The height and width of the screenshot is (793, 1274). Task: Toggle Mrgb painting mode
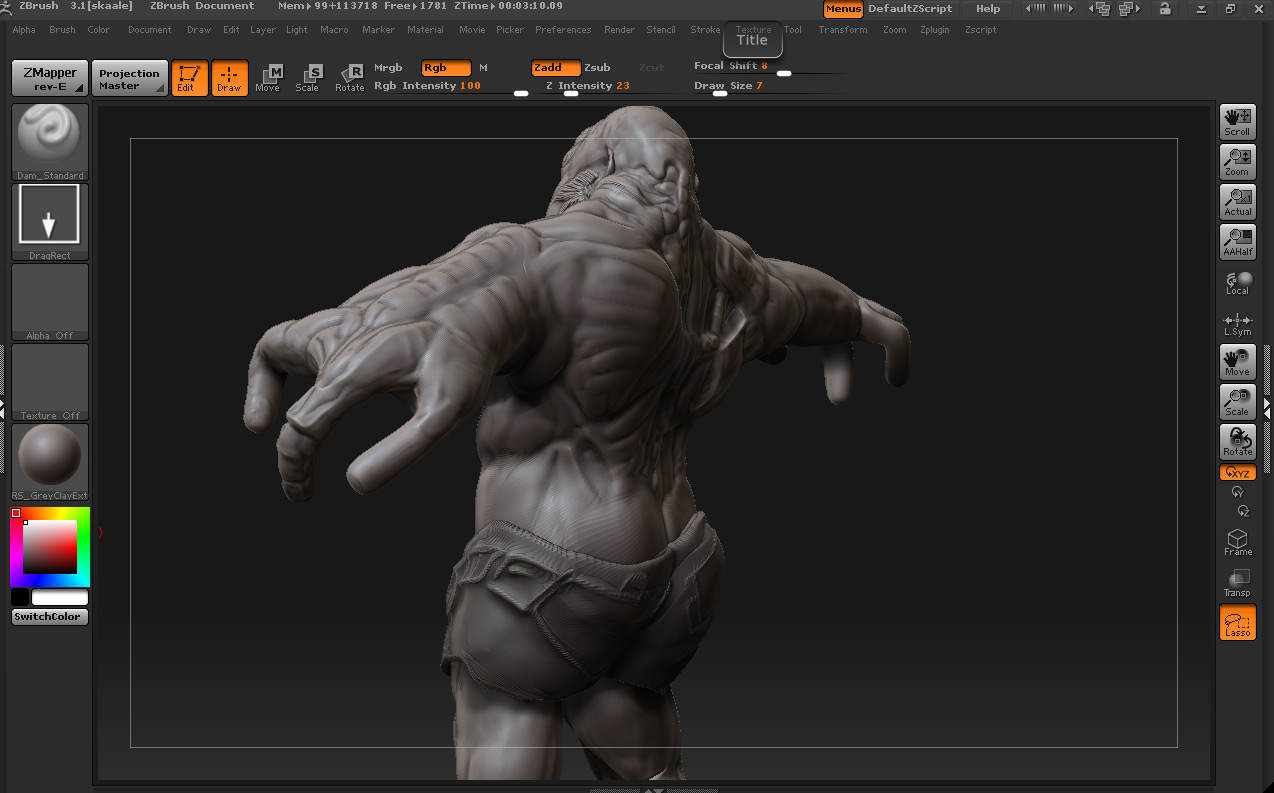(388, 68)
